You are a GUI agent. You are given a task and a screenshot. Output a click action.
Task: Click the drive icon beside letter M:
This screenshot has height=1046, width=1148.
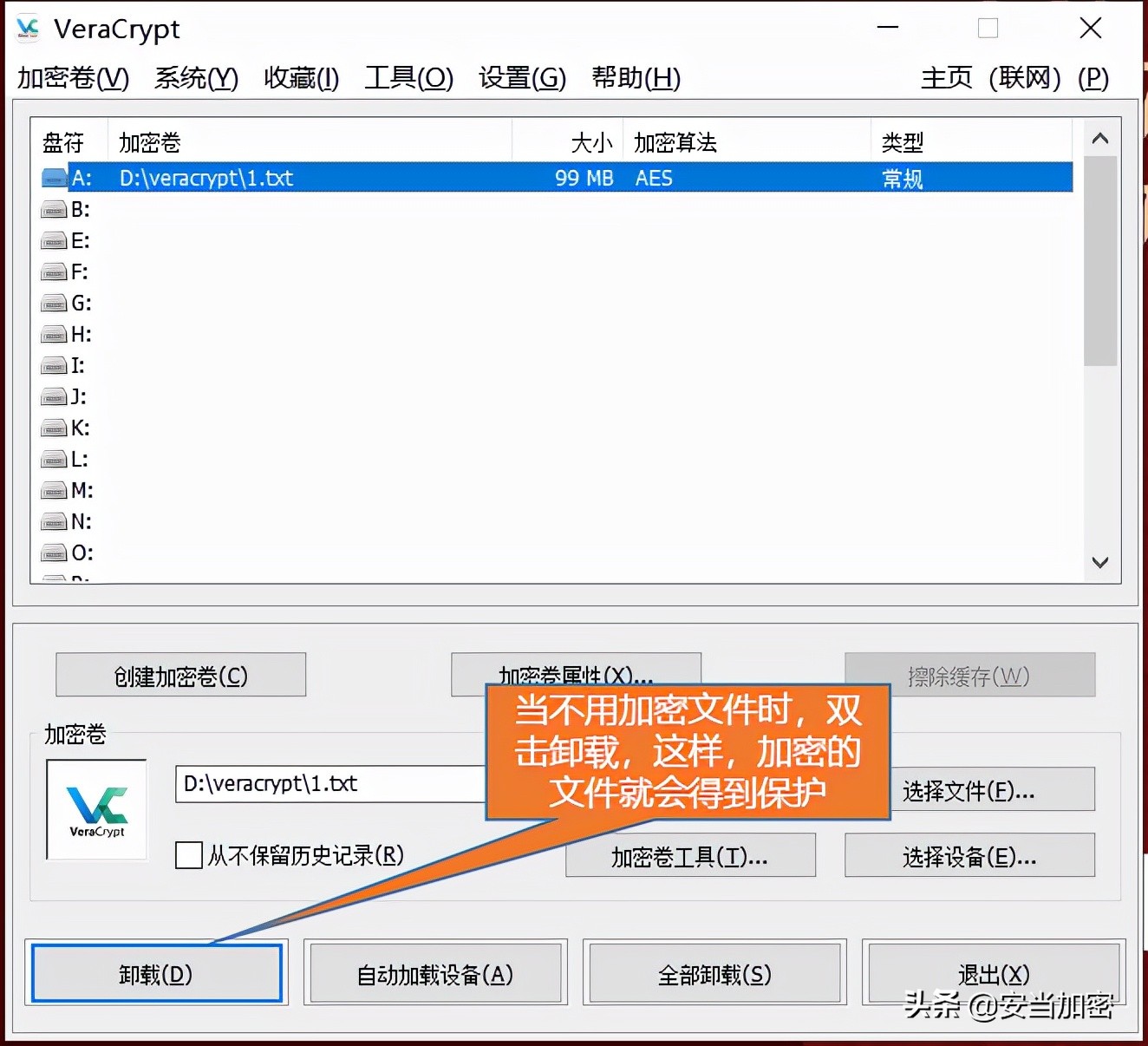[x=53, y=490]
